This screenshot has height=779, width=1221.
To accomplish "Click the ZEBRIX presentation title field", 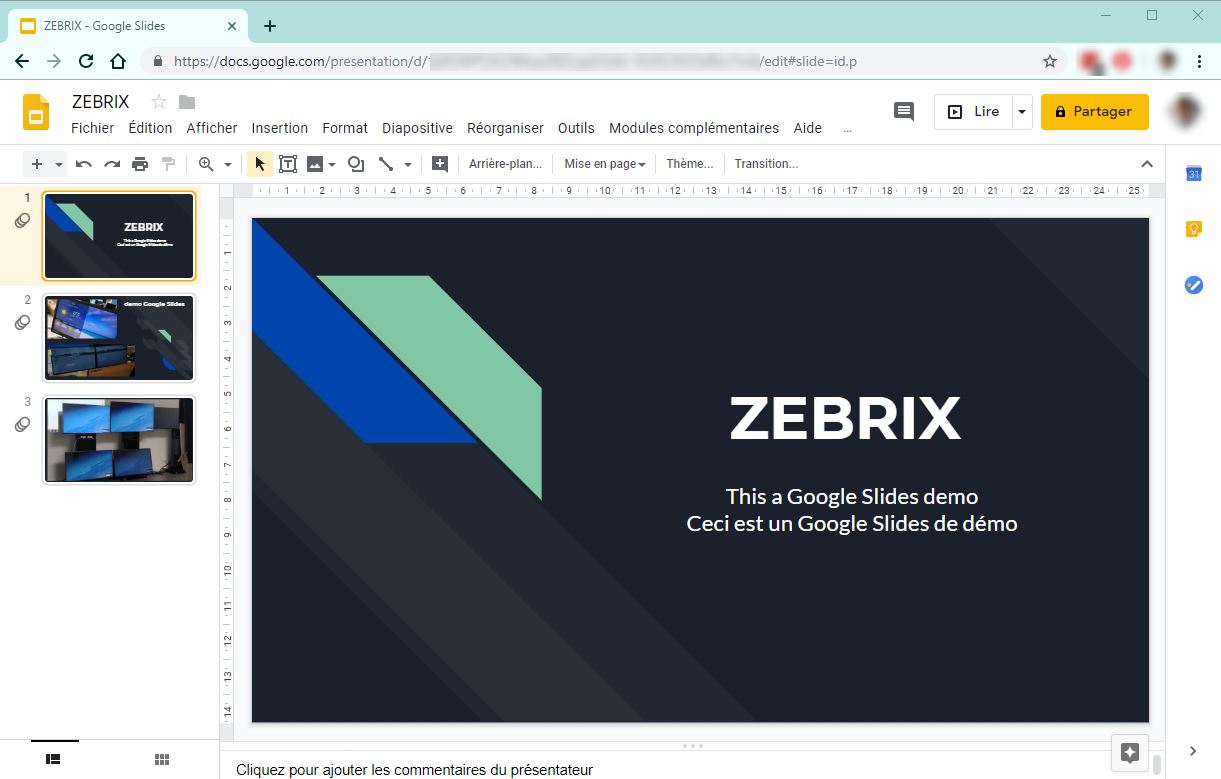I will coord(101,102).
